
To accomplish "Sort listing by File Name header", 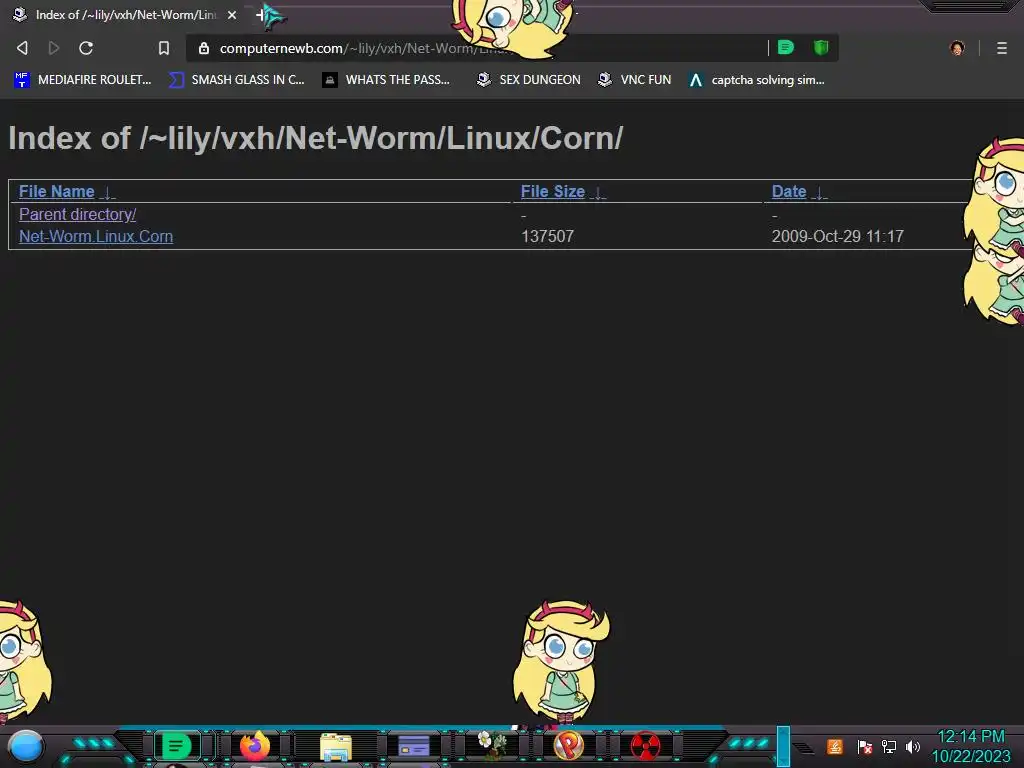I will coord(57,191).
